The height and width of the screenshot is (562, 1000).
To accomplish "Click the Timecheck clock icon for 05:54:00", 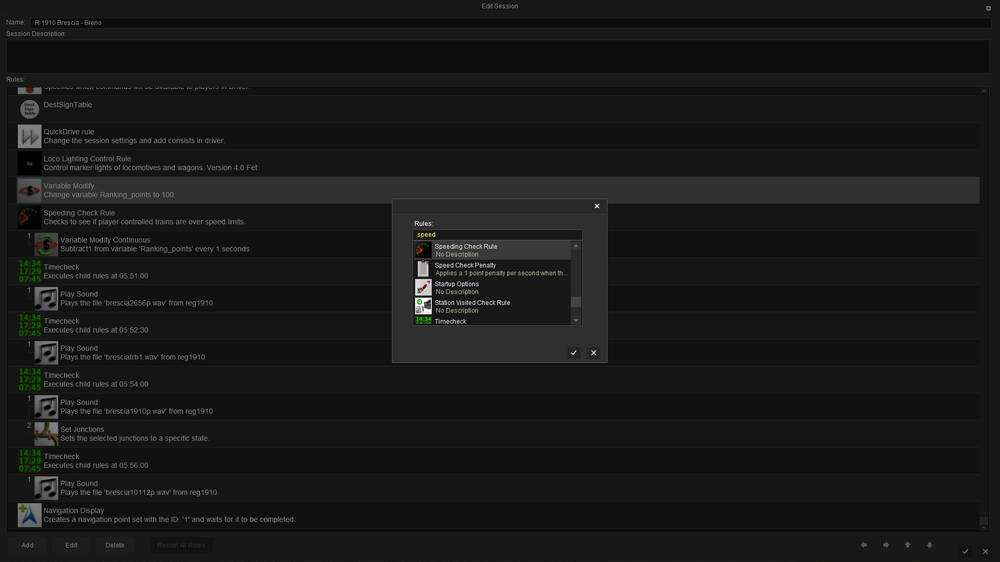I will click(29, 380).
